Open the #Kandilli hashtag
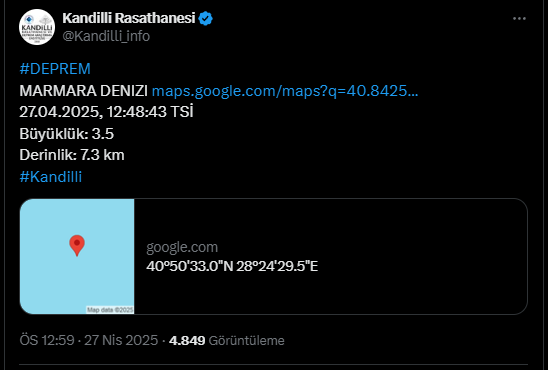Screen dimensions: 548x370 point(51,176)
